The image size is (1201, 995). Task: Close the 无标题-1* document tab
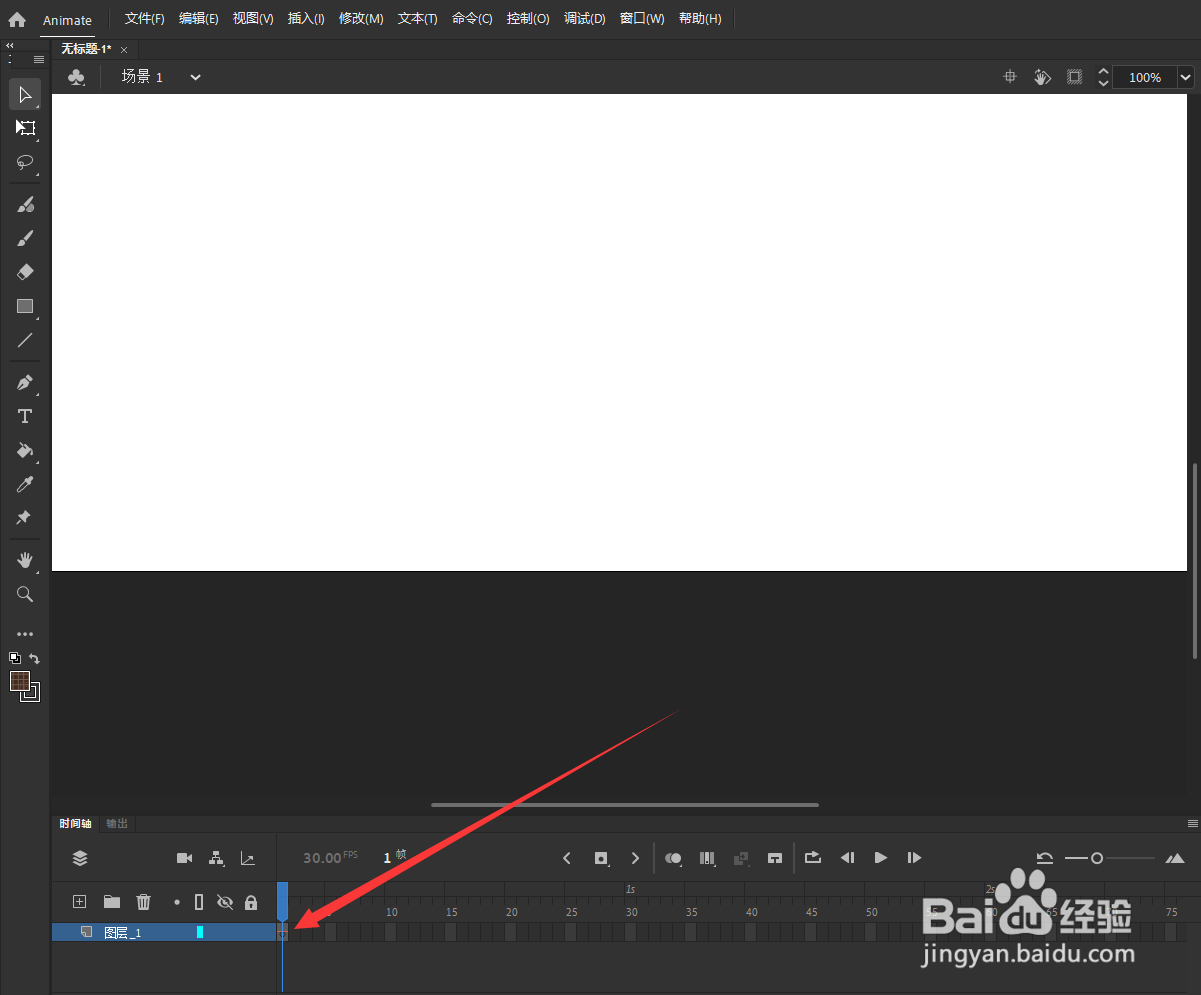click(x=124, y=49)
